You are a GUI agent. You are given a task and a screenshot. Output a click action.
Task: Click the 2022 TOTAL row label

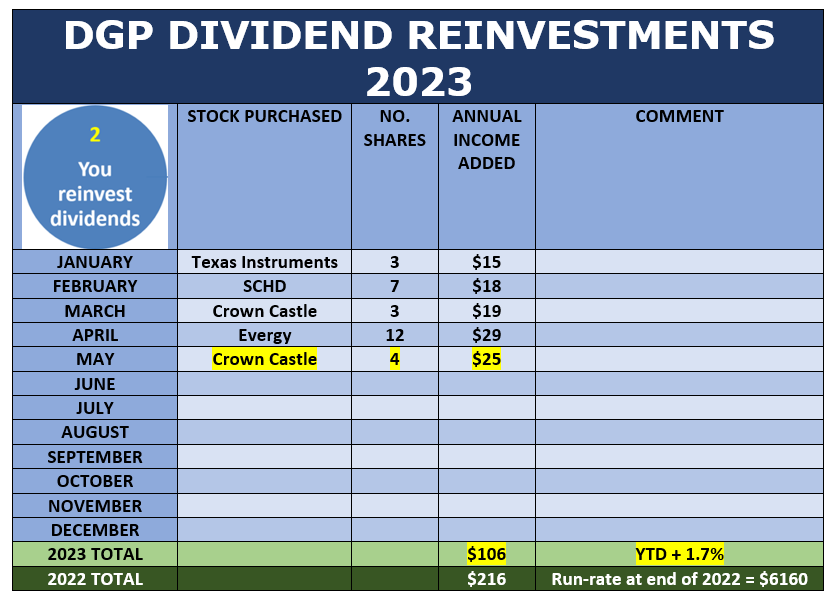pyautogui.click(x=95, y=579)
